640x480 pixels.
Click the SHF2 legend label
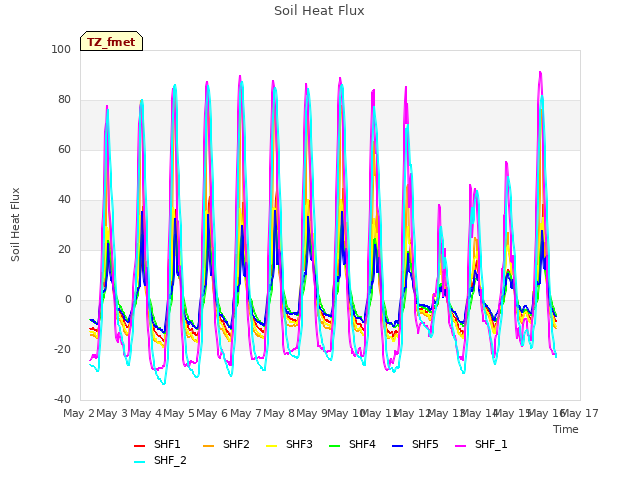236,444
